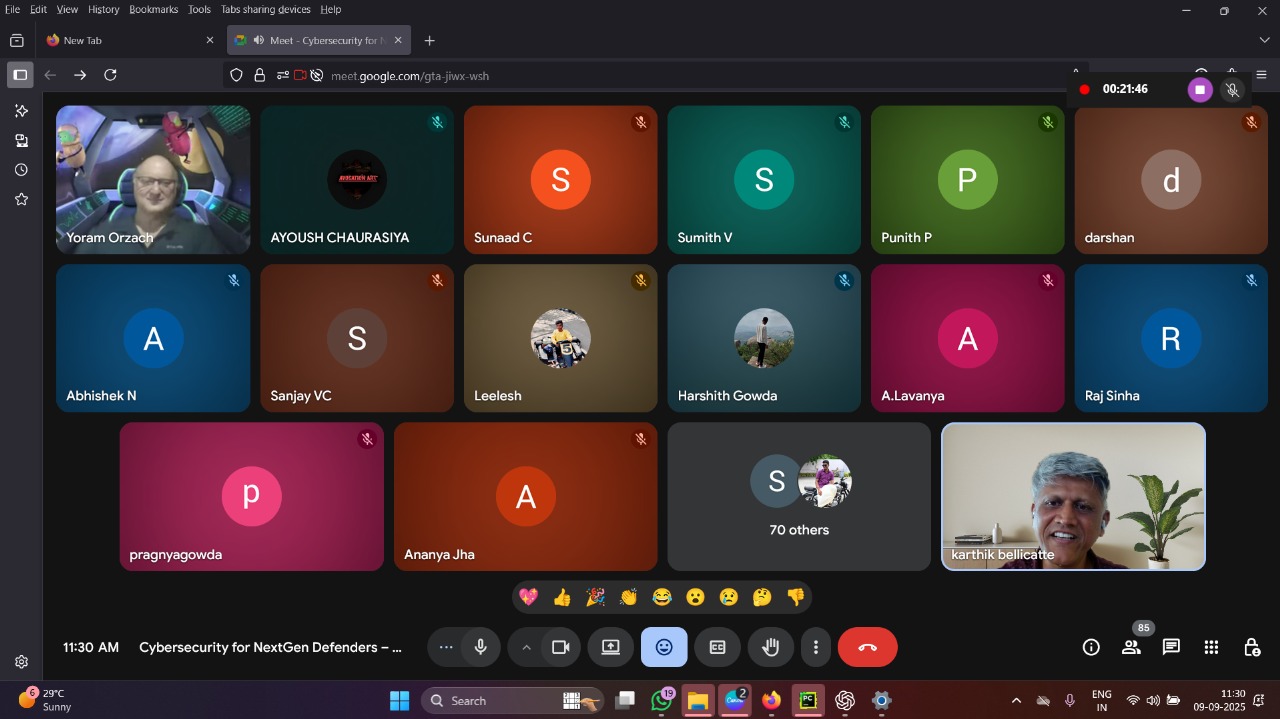
Task: Toggle closed captions
Action: [717, 647]
